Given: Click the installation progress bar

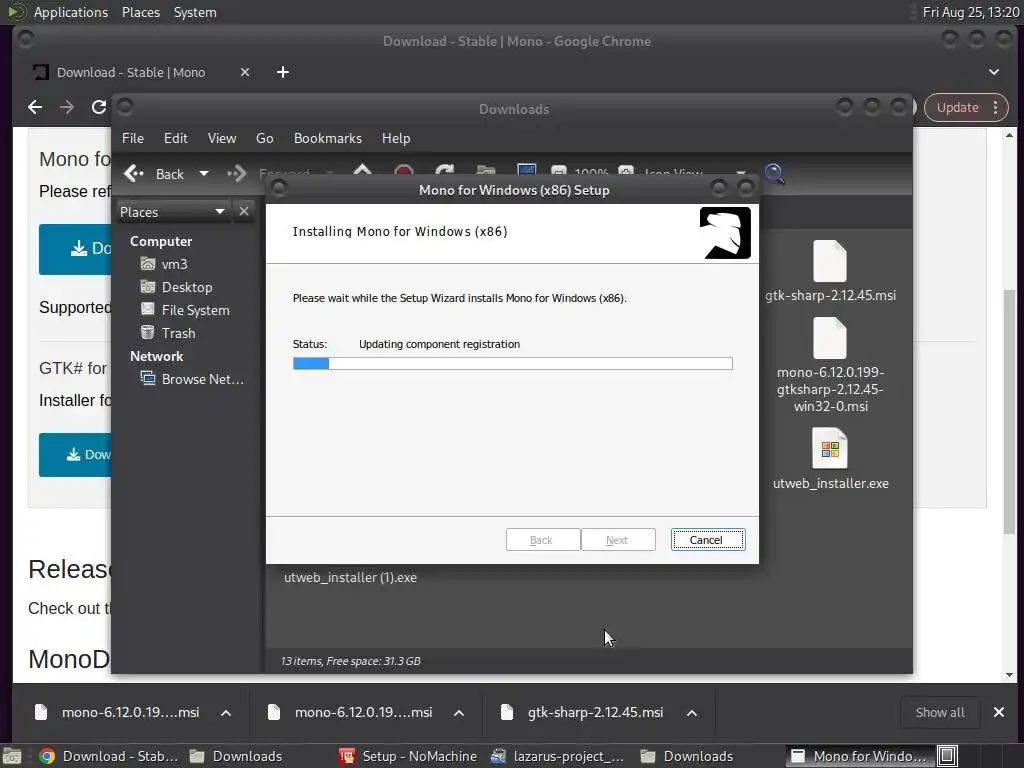Looking at the screenshot, I should (x=513, y=364).
